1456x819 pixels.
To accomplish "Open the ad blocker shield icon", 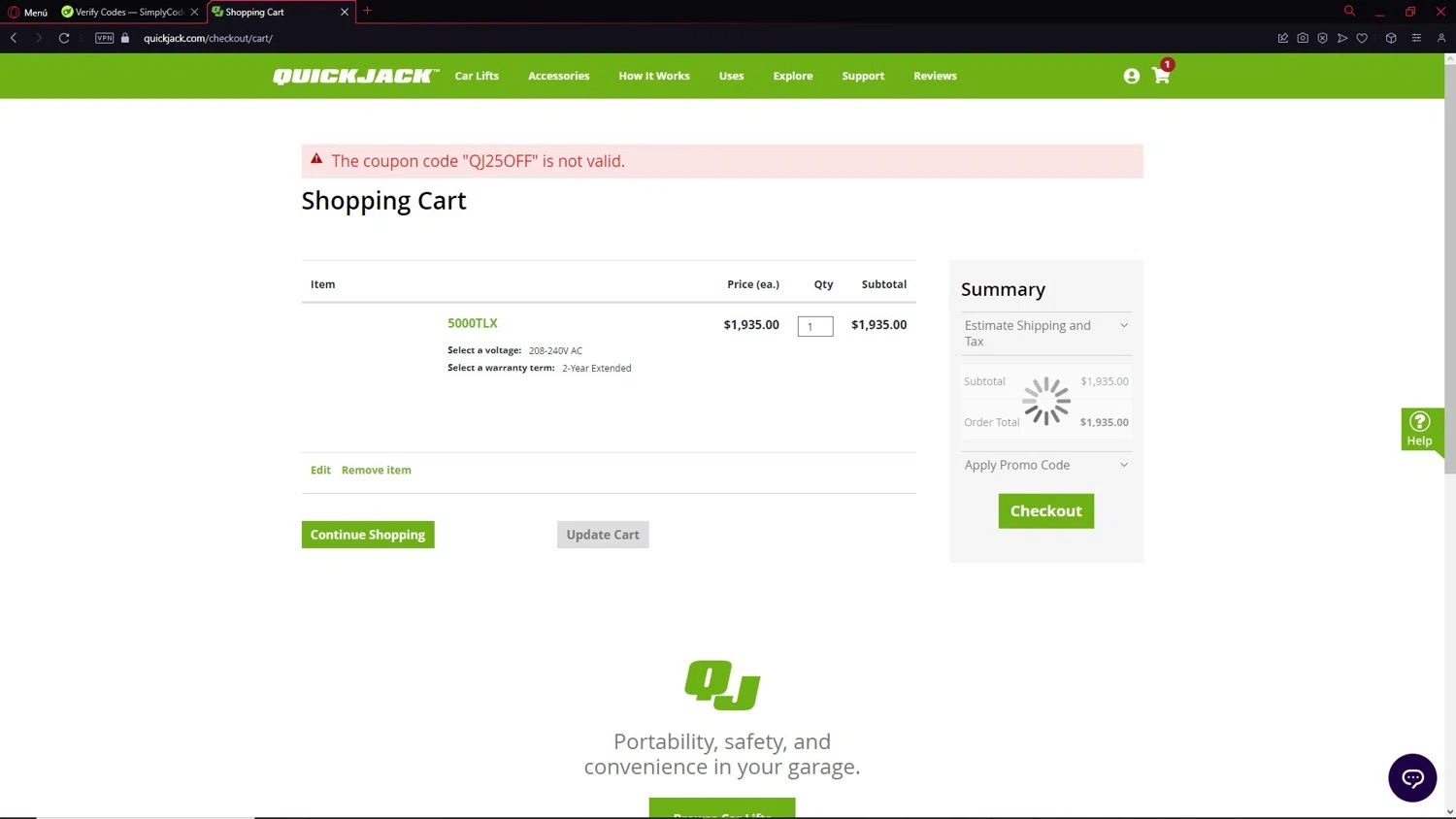I will (x=1322, y=38).
